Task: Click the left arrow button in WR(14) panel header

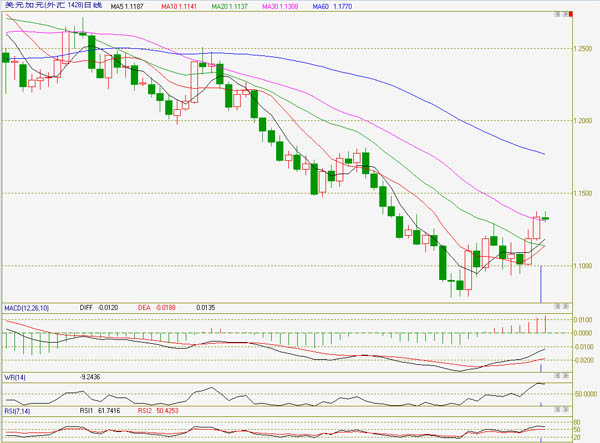Action: pyautogui.click(x=558, y=376)
